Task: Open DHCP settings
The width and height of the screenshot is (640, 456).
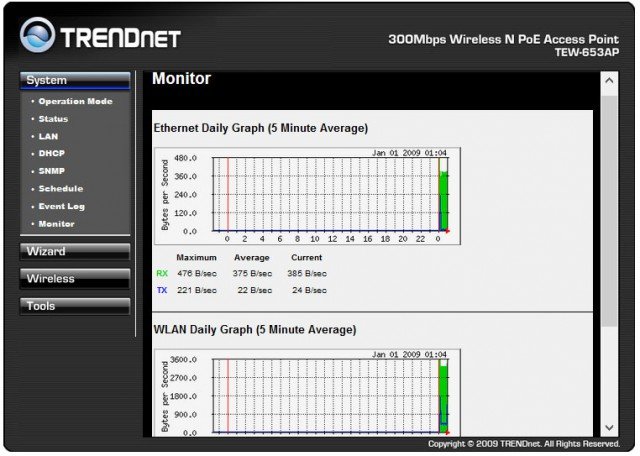Action: pos(52,154)
